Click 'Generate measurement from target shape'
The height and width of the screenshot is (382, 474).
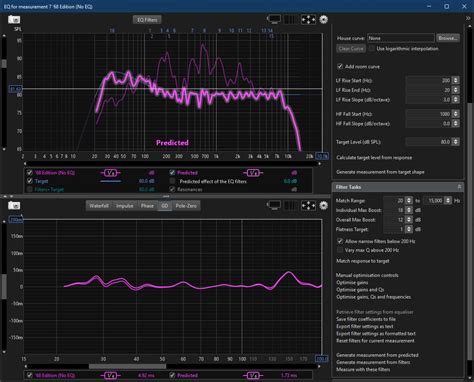pyautogui.click(x=380, y=172)
